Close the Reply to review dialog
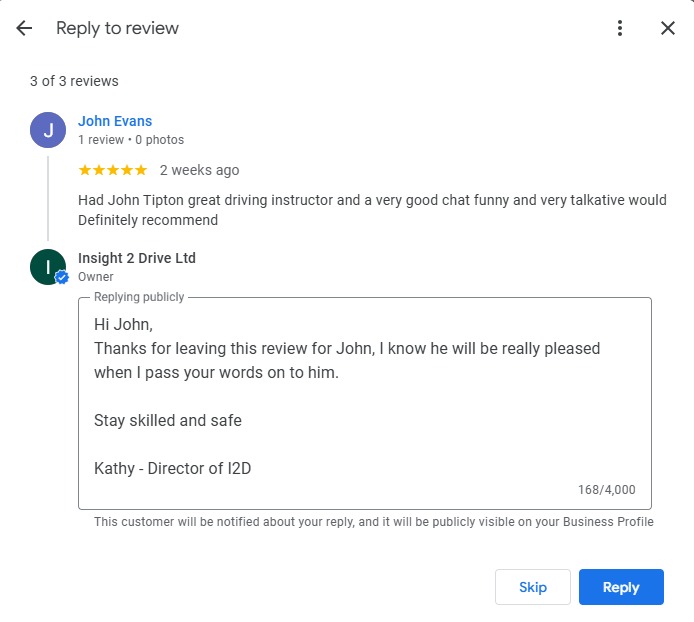This screenshot has width=694, height=622. (668, 28)
